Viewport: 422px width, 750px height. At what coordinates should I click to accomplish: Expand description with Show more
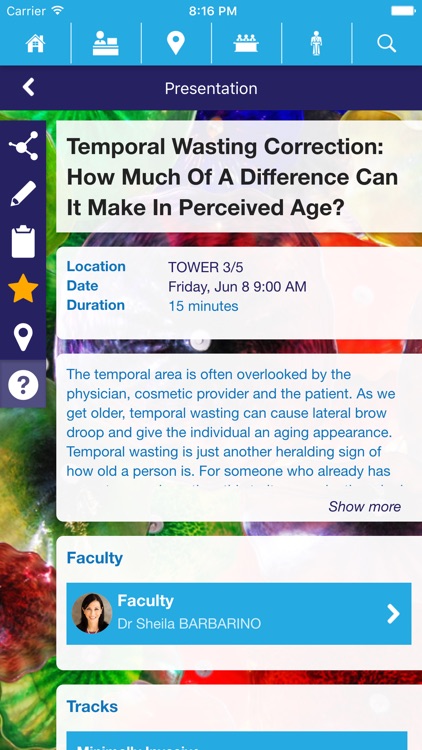click(x=365, y=507)
